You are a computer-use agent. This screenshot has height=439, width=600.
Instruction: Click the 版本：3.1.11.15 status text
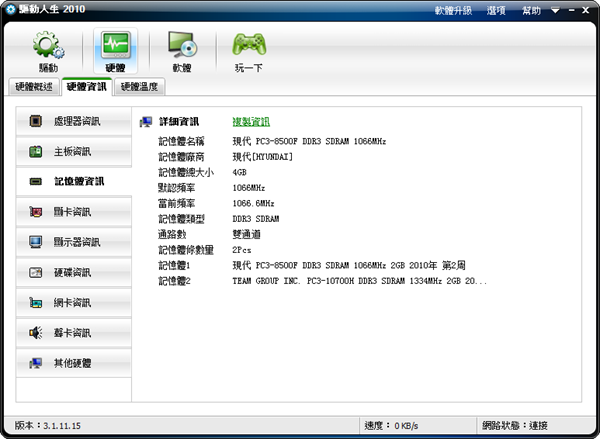[x=48, y=425]
